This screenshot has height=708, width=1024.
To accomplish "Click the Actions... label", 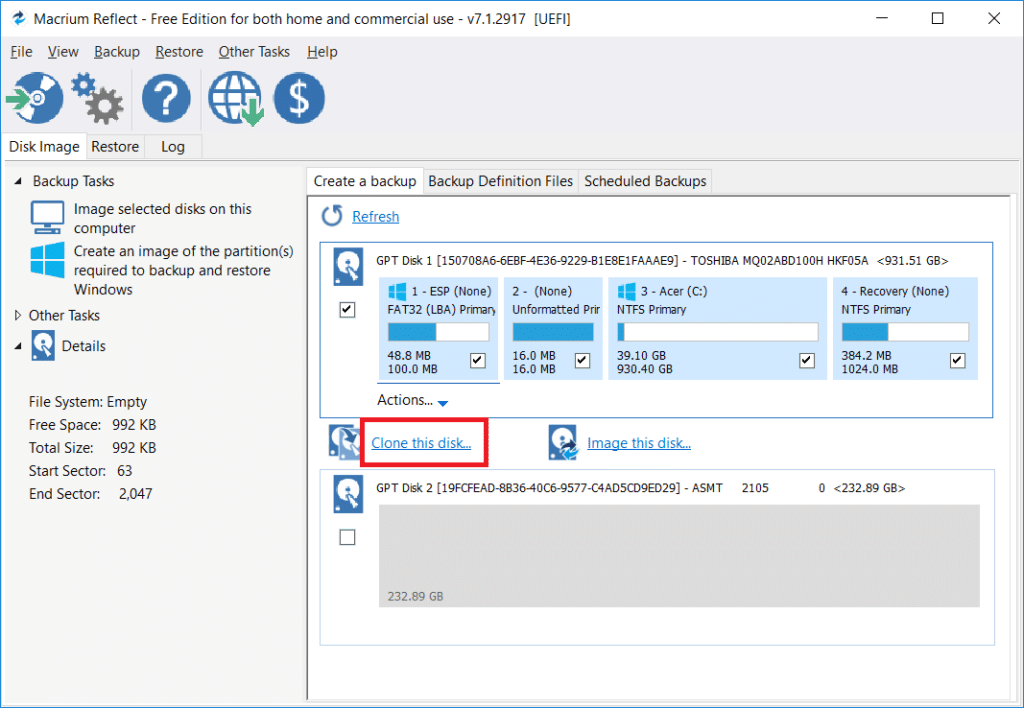I will (405, 400).
